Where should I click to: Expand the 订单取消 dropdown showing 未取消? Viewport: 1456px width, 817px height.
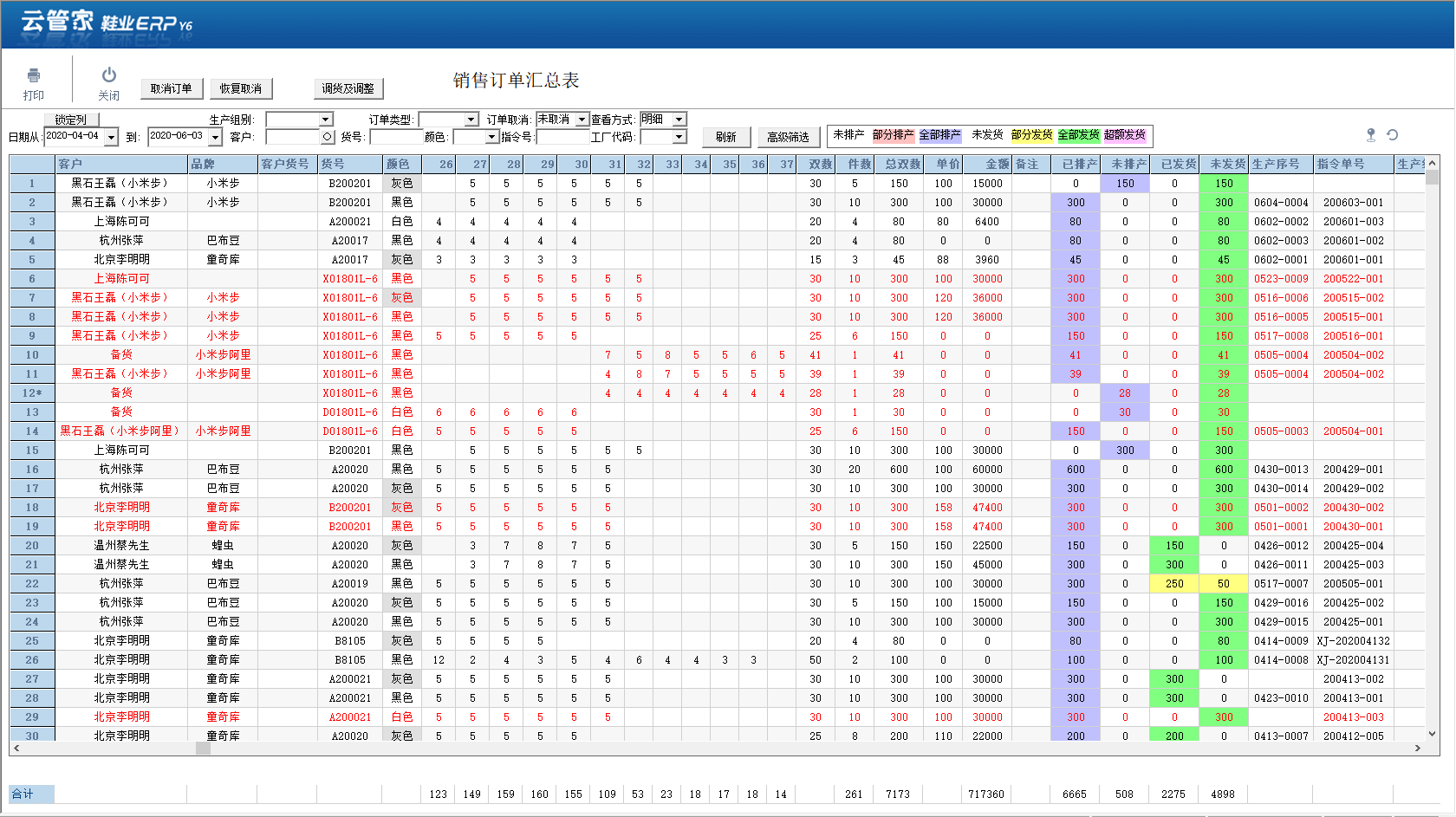[582, 120]
